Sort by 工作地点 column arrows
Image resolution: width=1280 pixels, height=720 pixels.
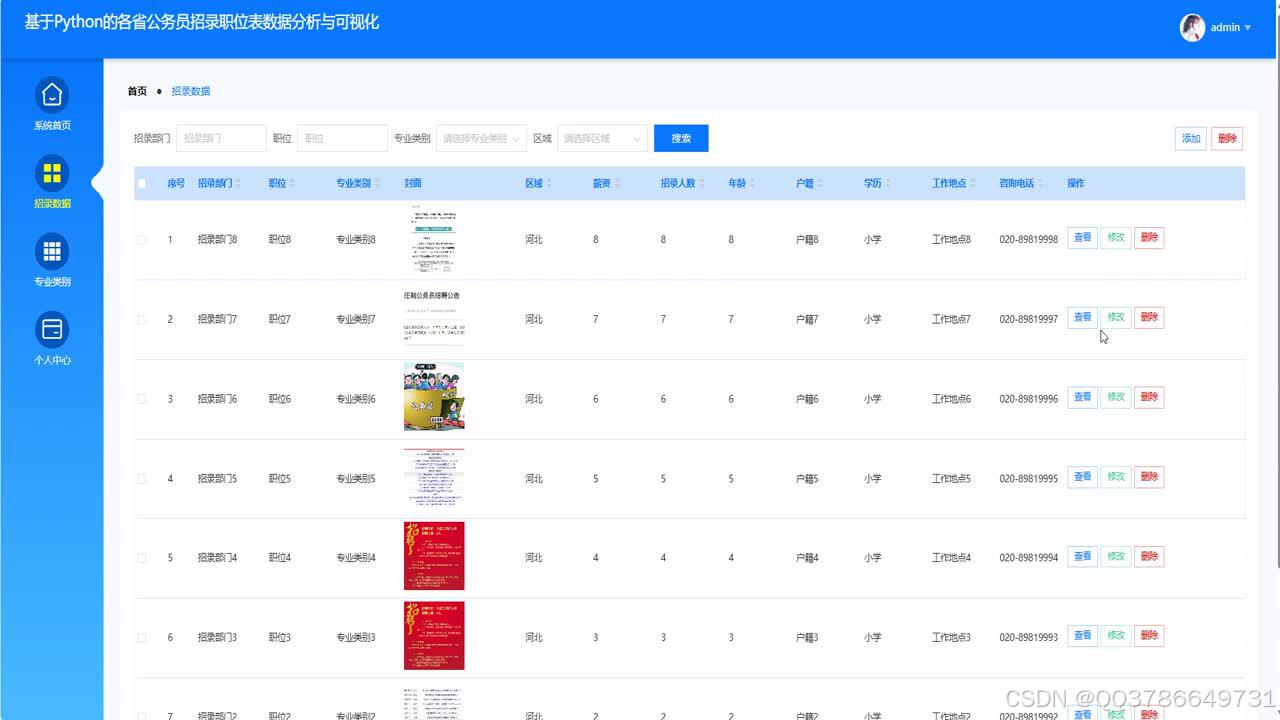pyautogui.click(x=973, y=184)
